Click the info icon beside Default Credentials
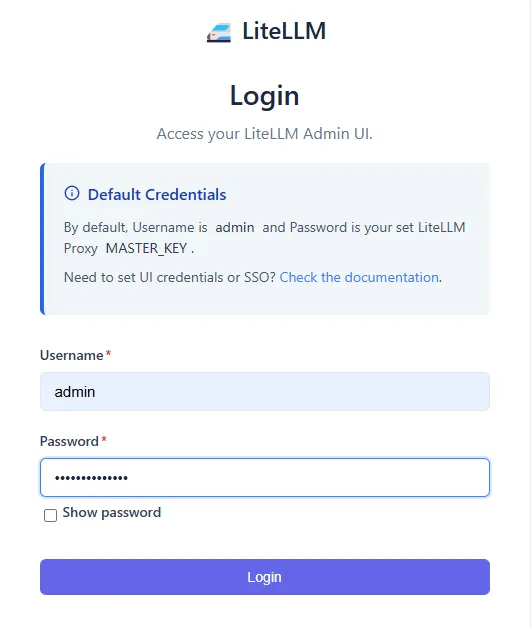The height and width of the screenshot is (629, 531). (x=72, y=193)
